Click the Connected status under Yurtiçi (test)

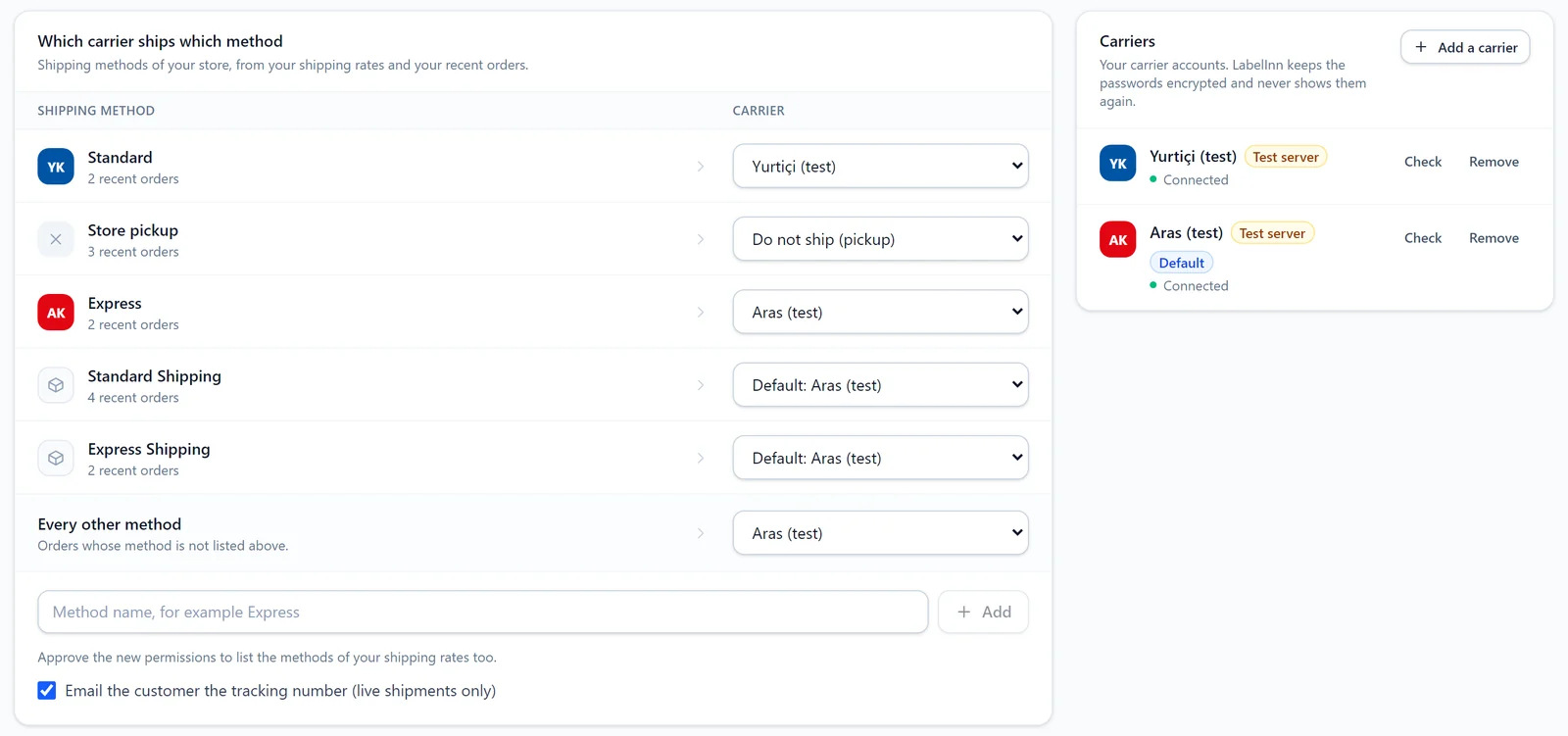tap(1189, 180)
